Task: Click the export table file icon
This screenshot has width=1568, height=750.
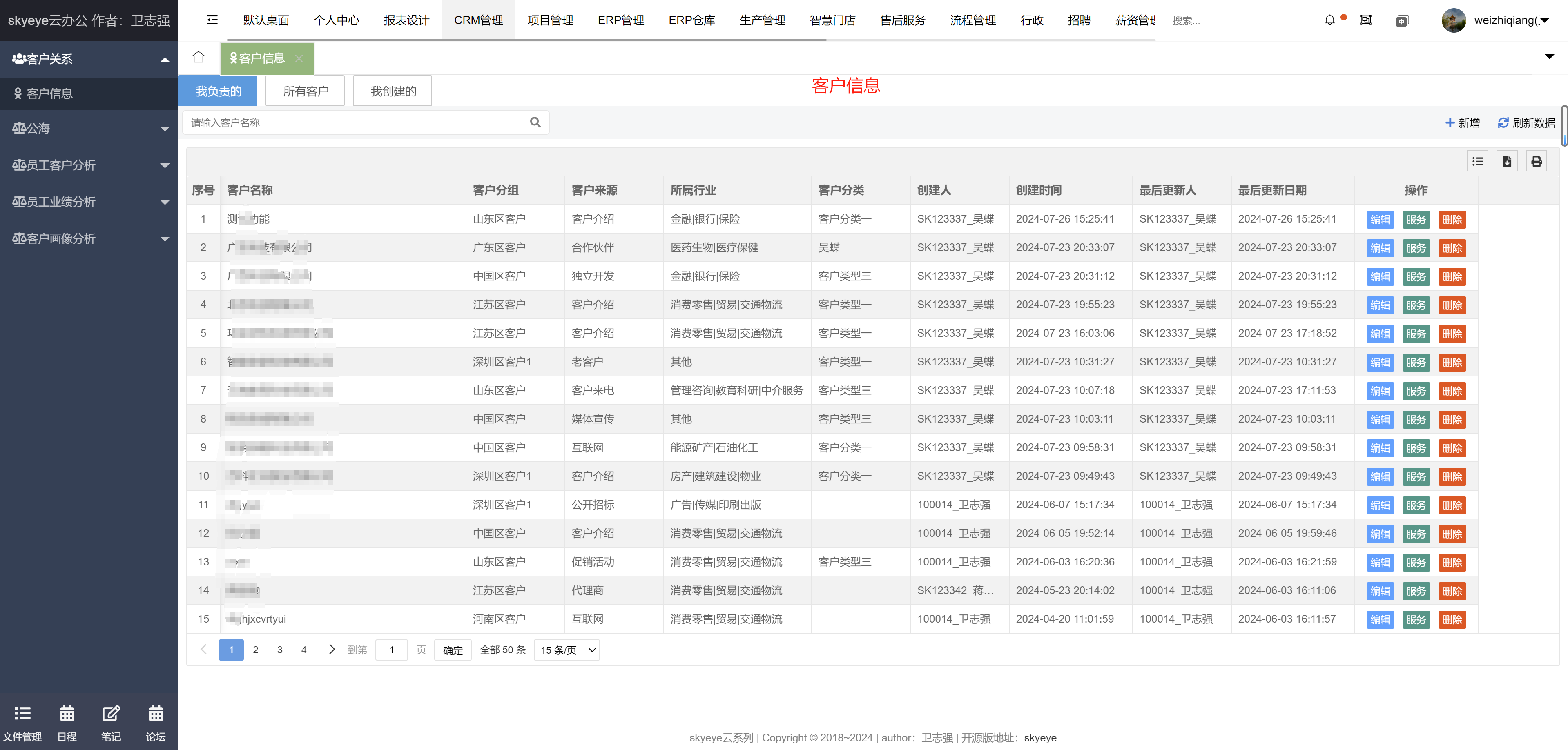Action: pos(1506,161)
